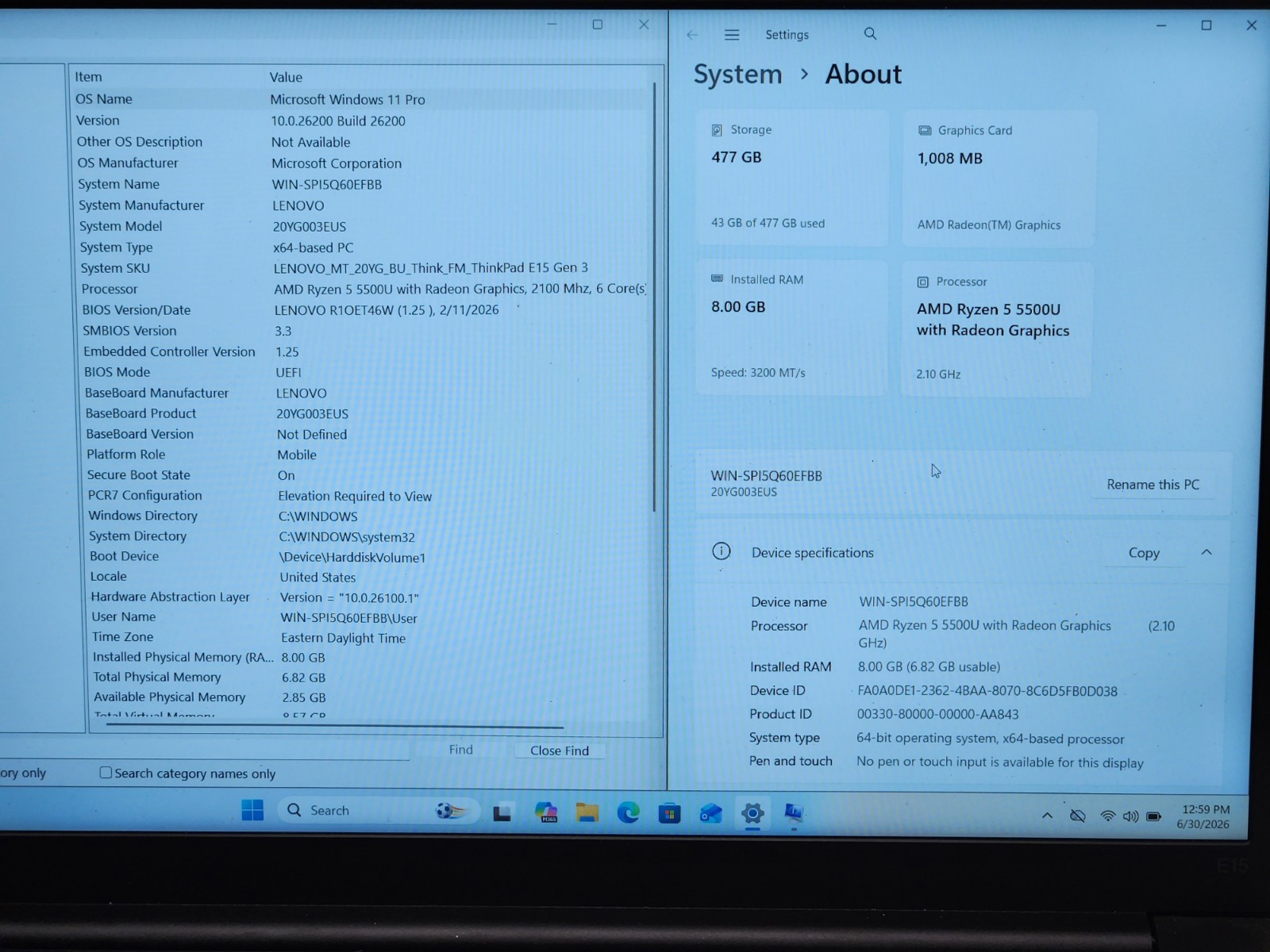
Task: Open the Storage card showing 477 GB
Action: point(791,178)
